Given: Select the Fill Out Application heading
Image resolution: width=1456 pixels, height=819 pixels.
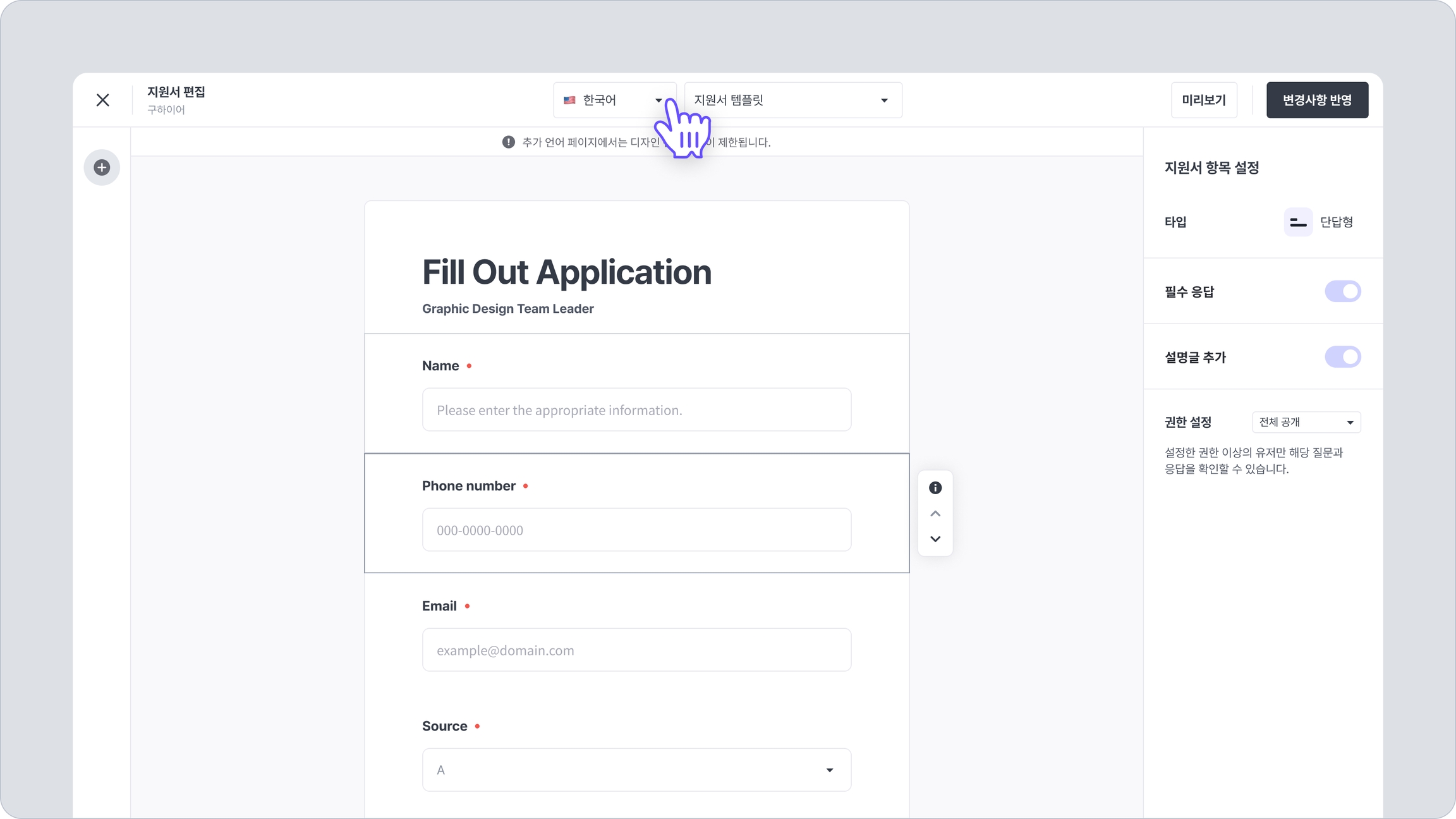Looking at the screenshot, I should [566, 272].
